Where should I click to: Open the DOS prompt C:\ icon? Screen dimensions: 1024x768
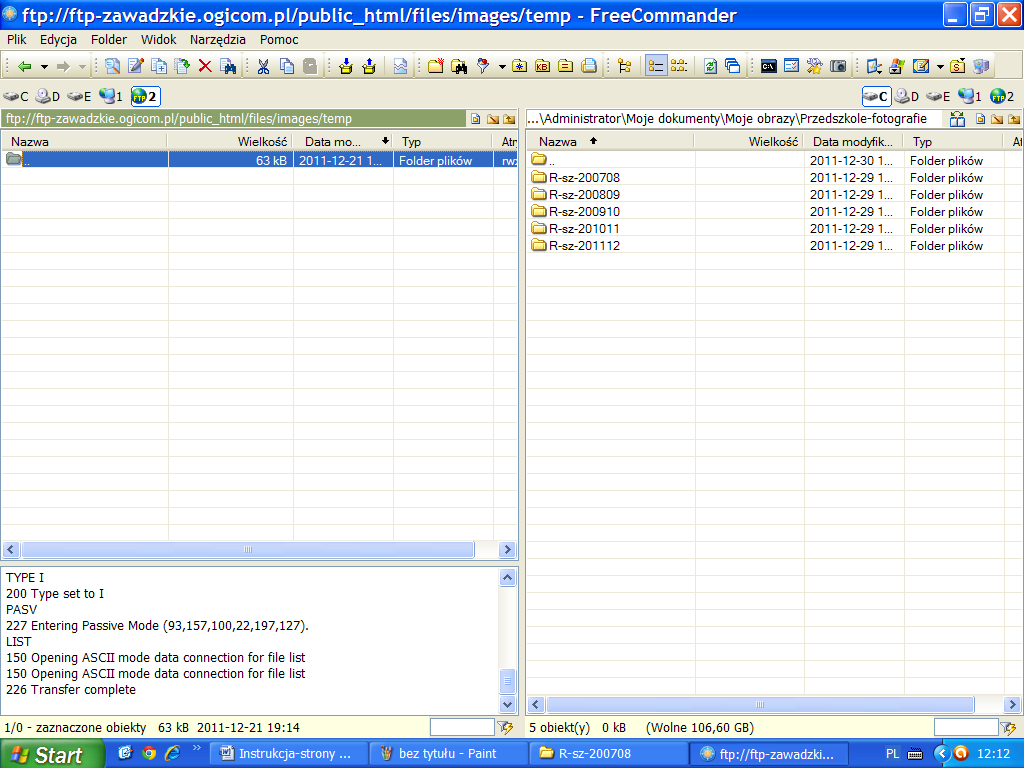tap(769, 66)
